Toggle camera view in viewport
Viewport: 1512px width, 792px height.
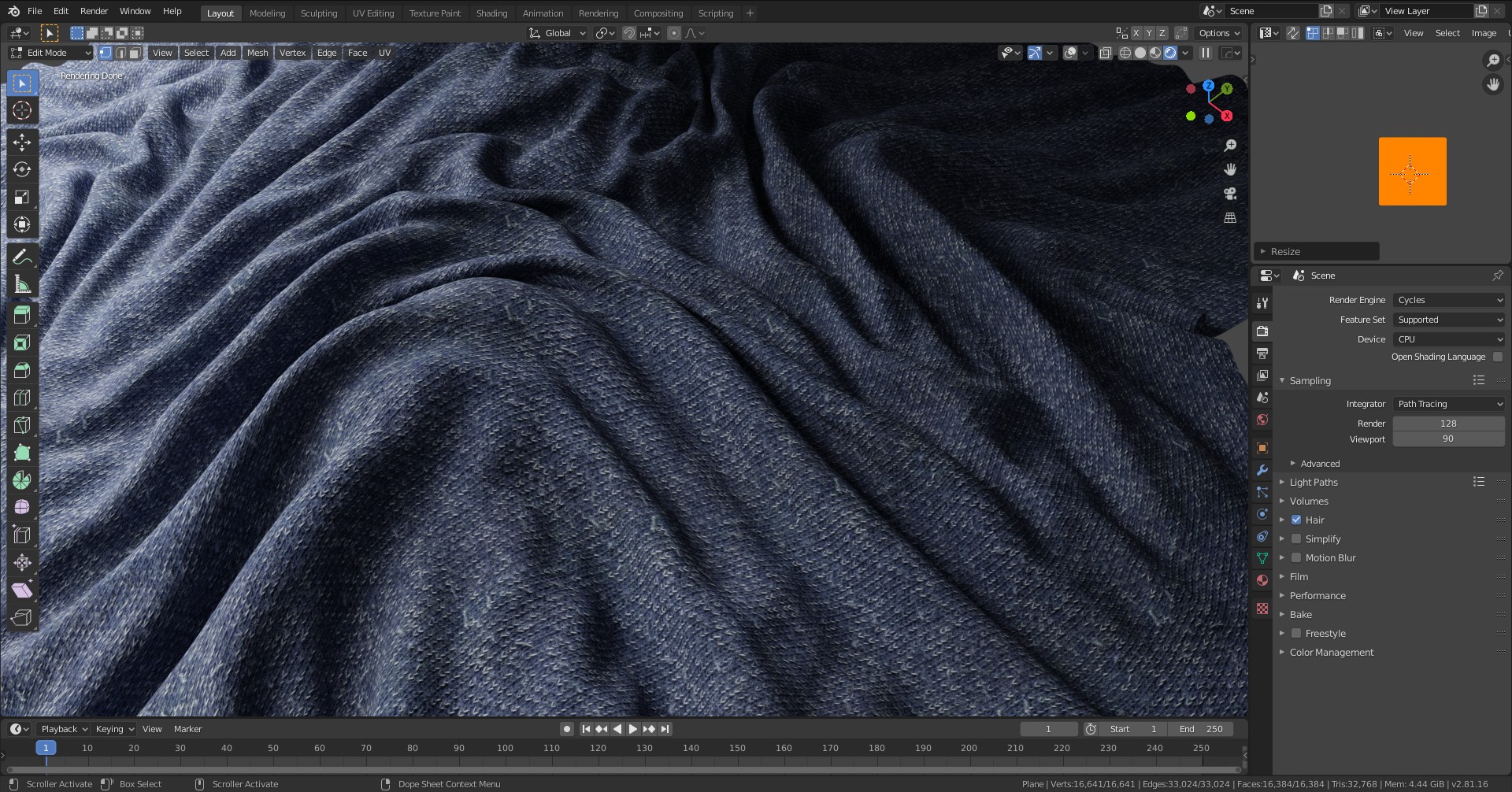1230,194
